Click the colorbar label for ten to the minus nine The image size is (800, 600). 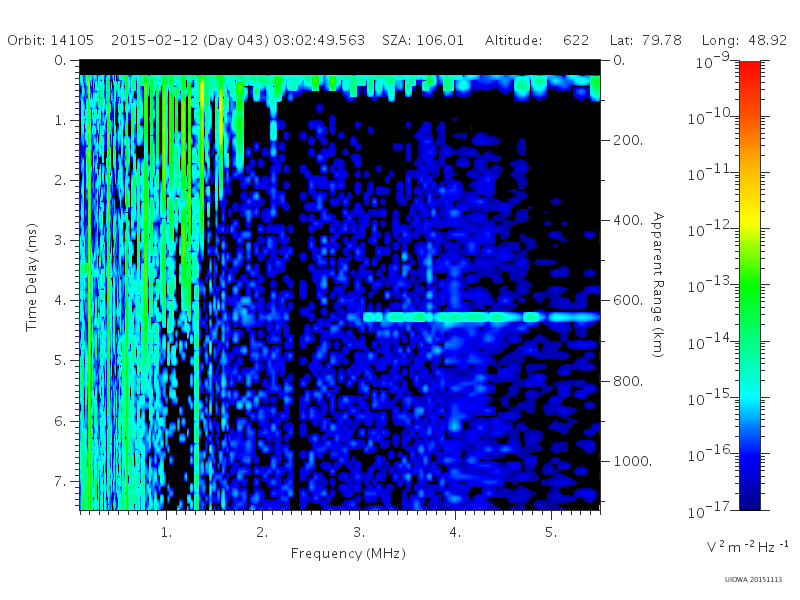tap(714, 62)
